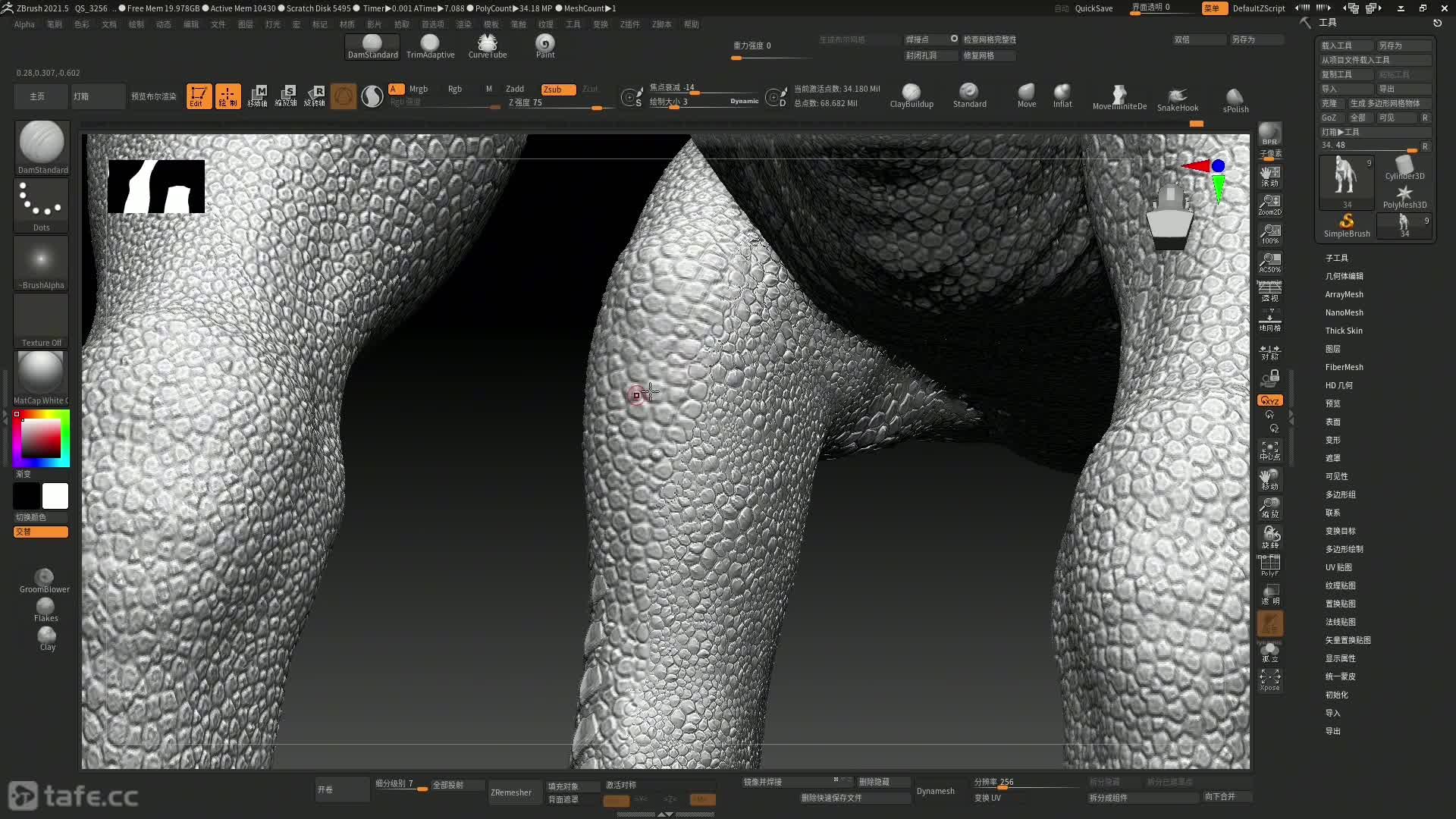Select the white secondary color swatch
Viewport: 1456px width, 819px height.
55,496
